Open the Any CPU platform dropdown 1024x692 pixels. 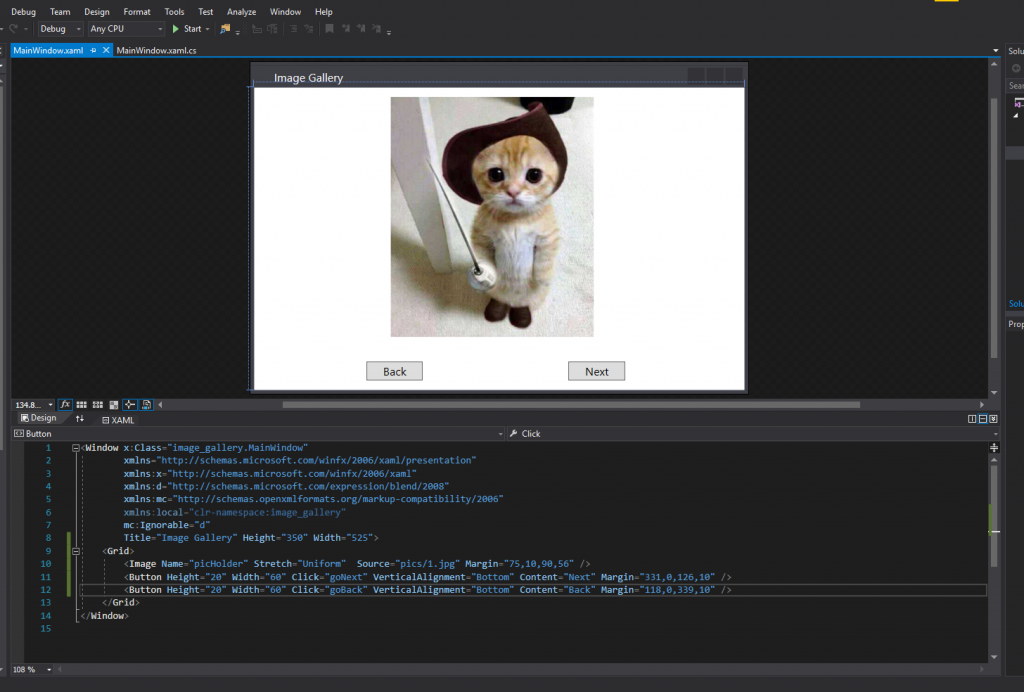pos(122,29)
